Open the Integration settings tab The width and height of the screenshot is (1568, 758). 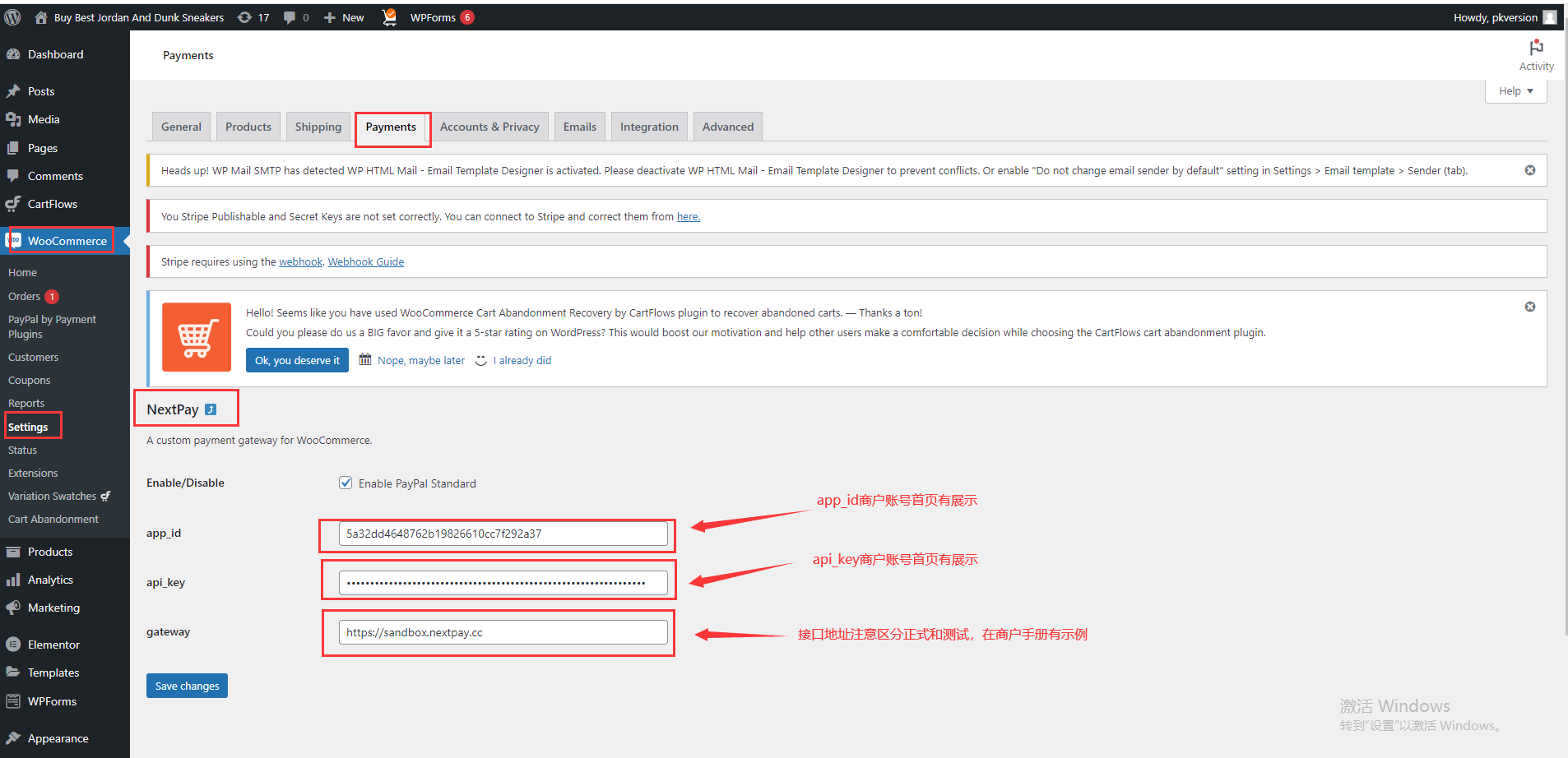click(x=649, y=127)
